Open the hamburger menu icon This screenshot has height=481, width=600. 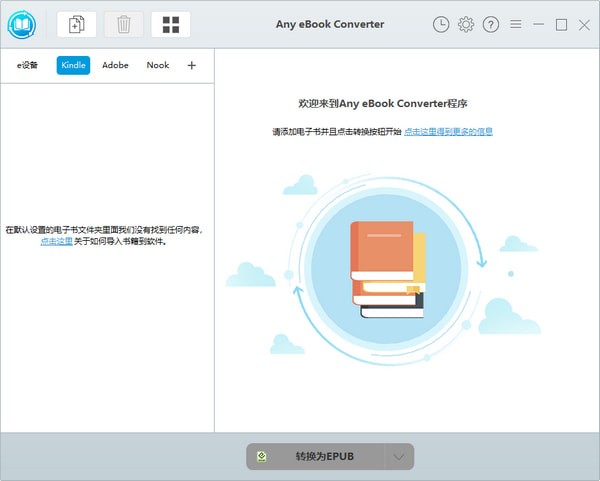coord(515,25)
